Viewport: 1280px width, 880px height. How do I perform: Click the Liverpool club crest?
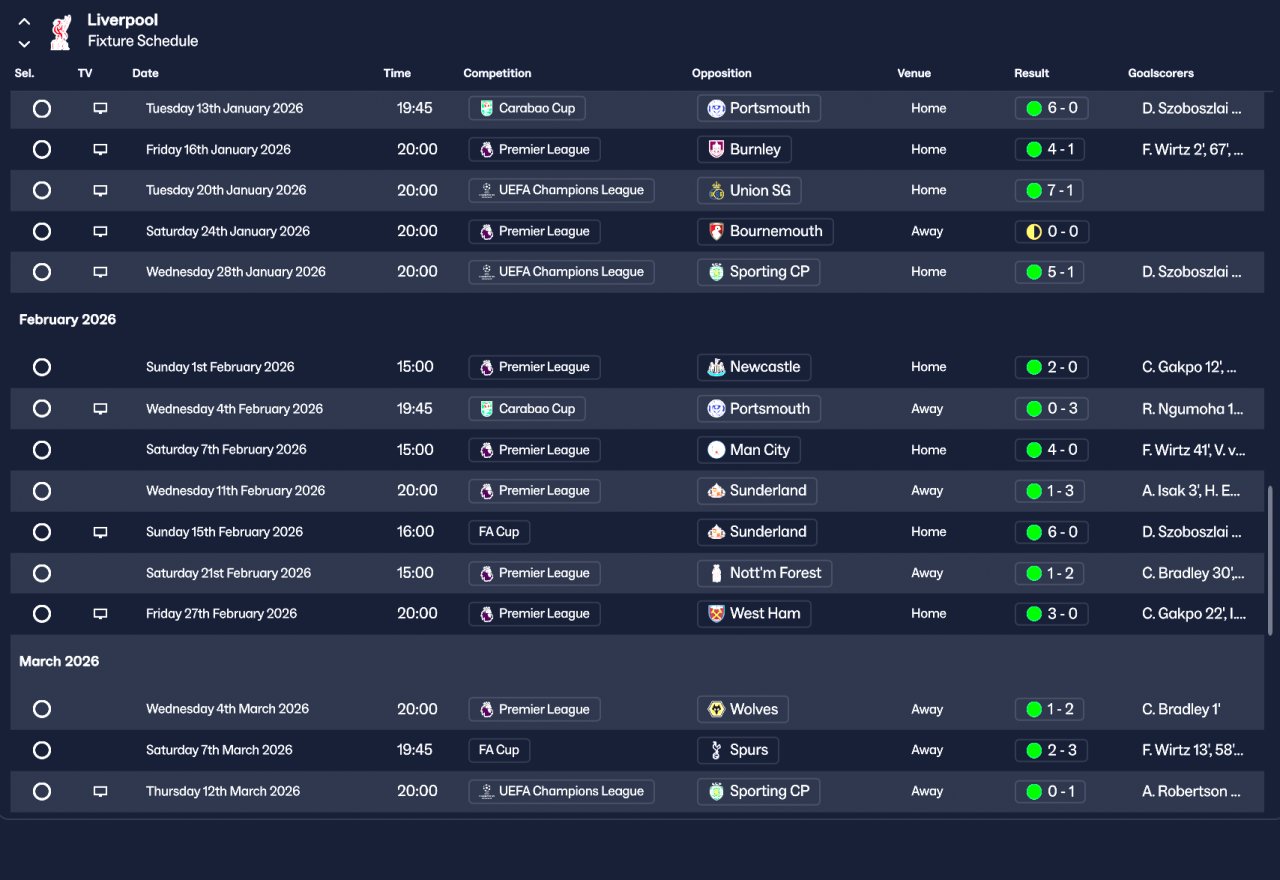[62, 31]
